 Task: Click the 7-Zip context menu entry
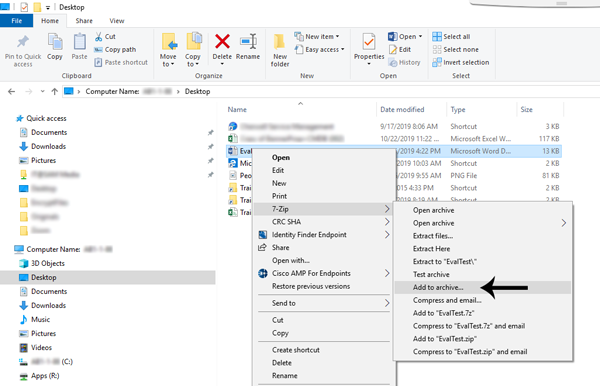click(323, 209)
